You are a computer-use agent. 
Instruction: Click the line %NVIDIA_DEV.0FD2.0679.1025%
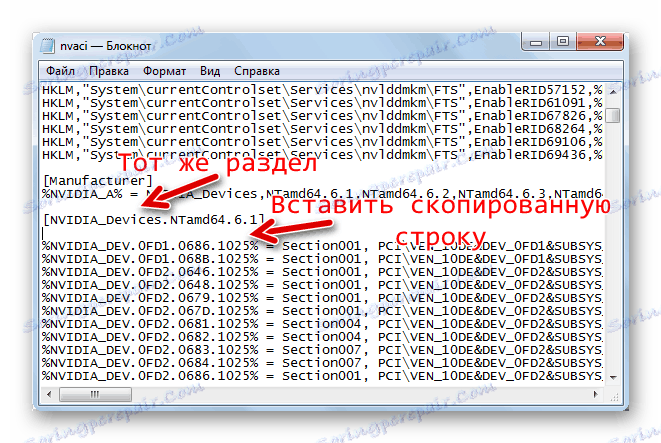322,298
